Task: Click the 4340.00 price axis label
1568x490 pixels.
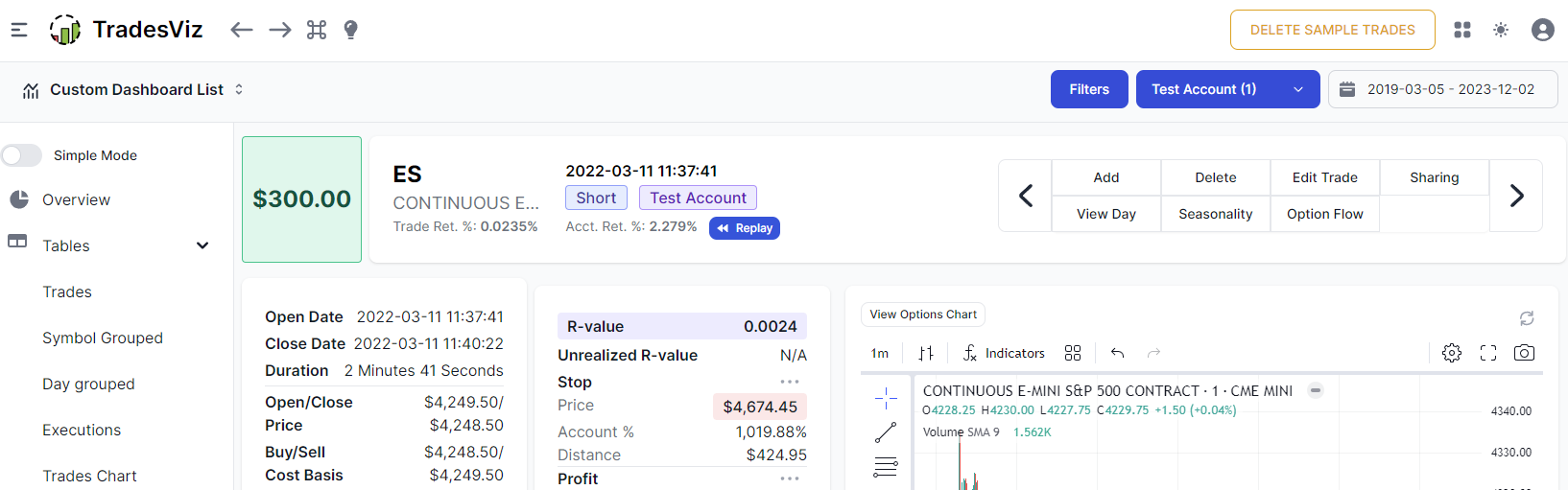Action: 1511,411
